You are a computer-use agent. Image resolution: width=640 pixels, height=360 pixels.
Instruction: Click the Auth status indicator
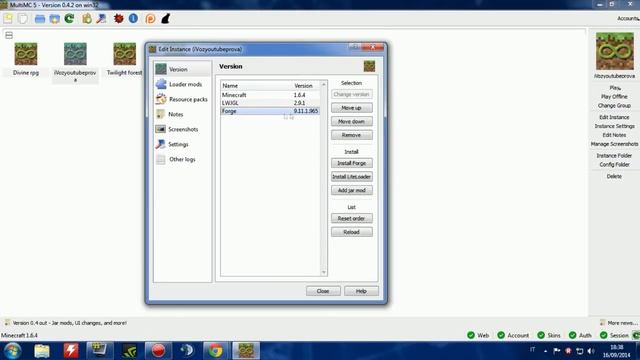pos(580,336)
